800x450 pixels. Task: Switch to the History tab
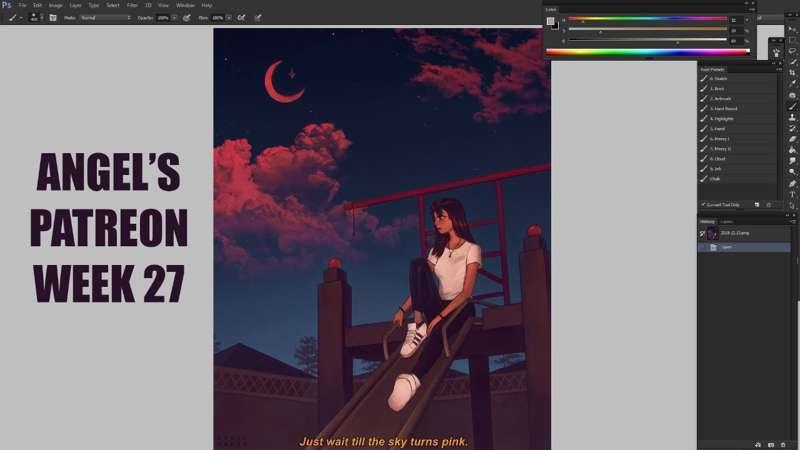coord(707,221)
